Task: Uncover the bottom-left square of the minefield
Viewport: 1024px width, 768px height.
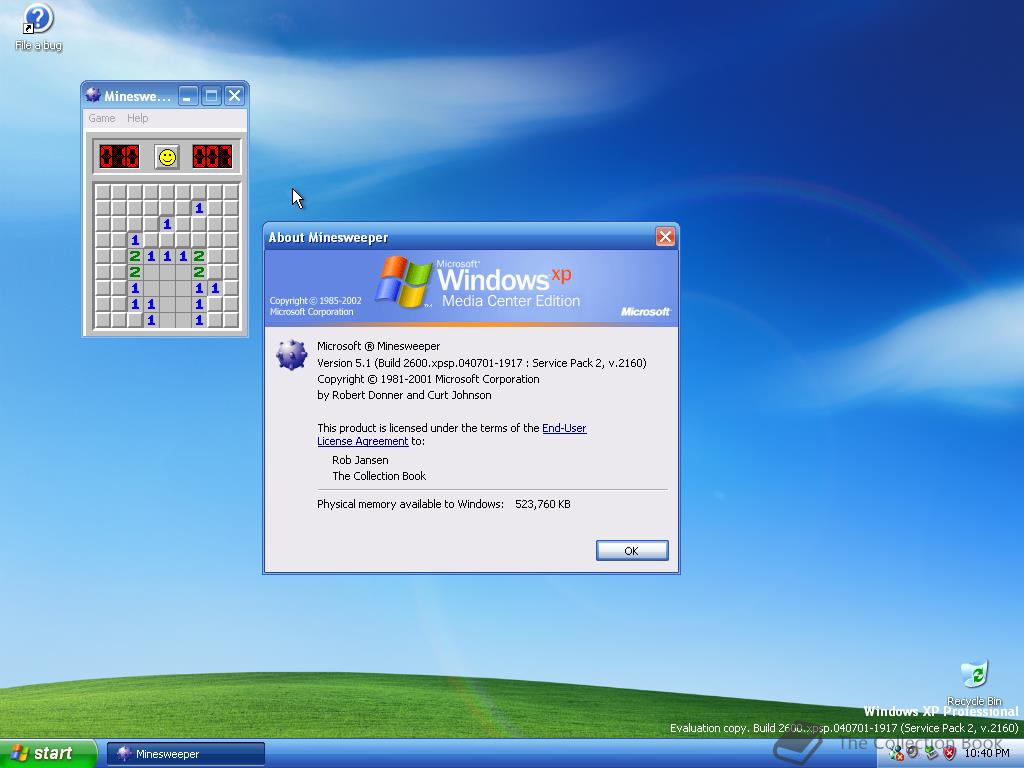Action: (x=103, y=320)
